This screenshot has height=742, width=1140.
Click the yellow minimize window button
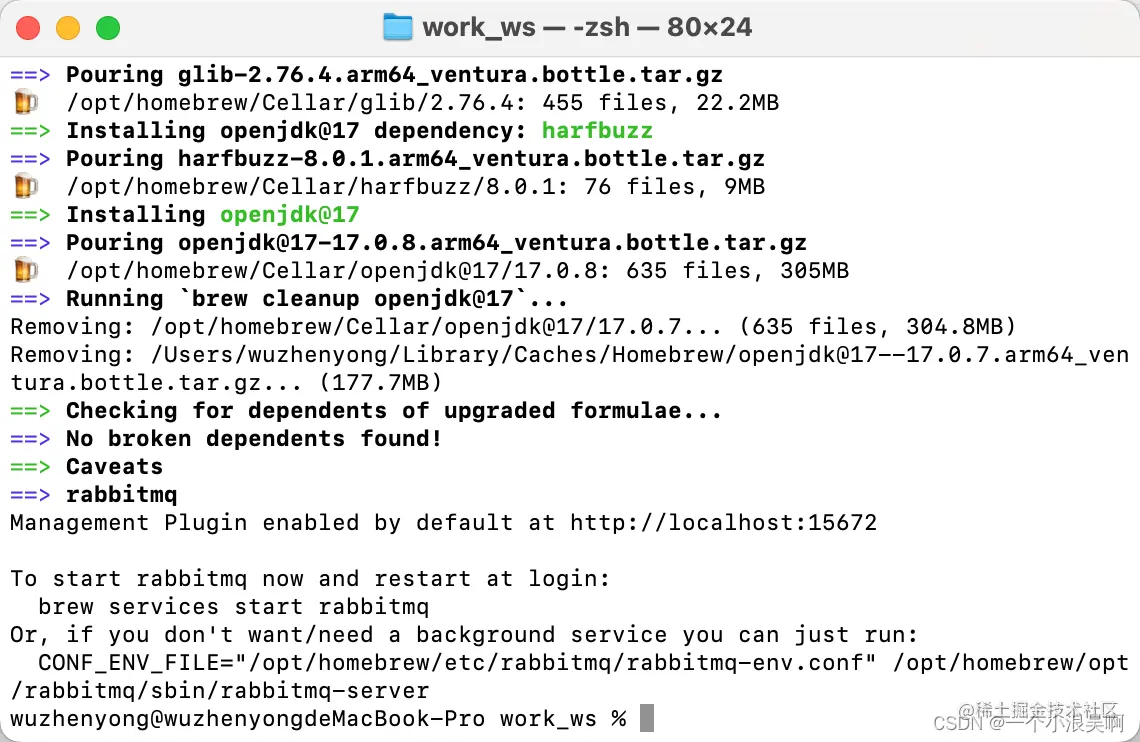68,28
